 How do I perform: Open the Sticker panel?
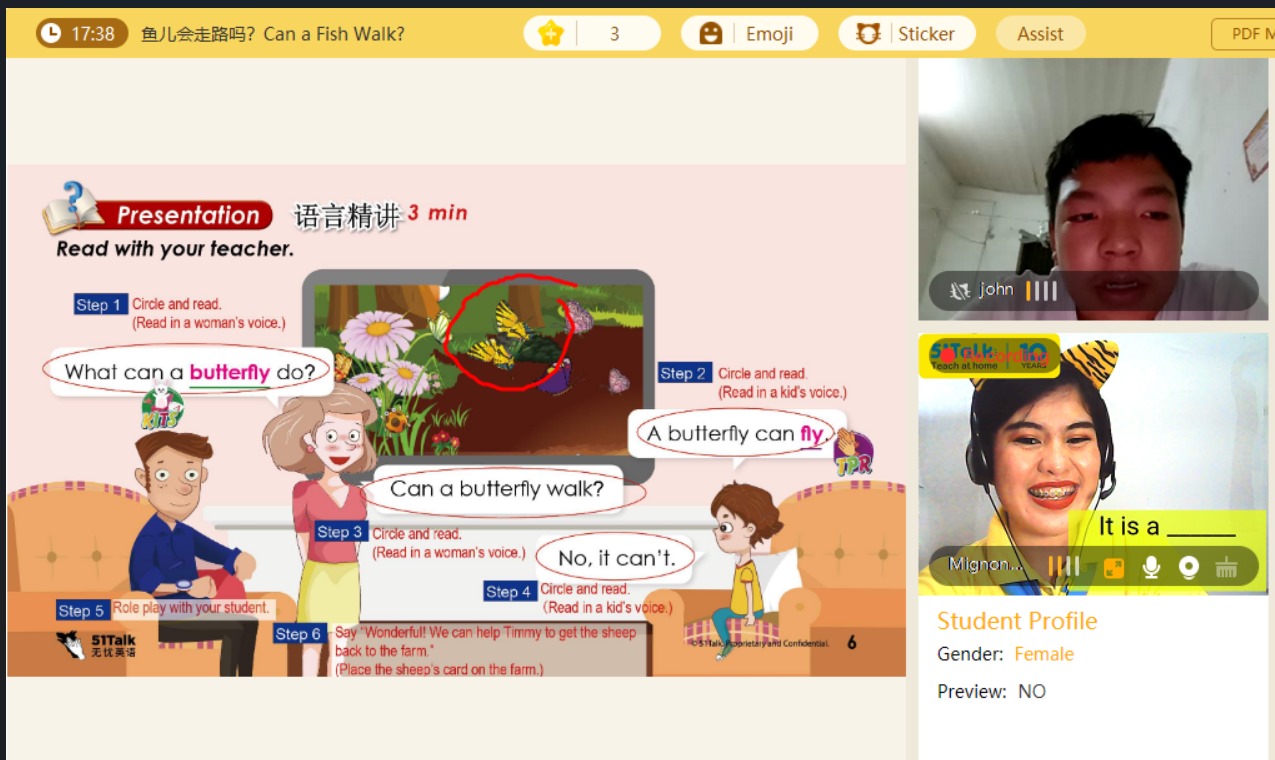(907, 34)
